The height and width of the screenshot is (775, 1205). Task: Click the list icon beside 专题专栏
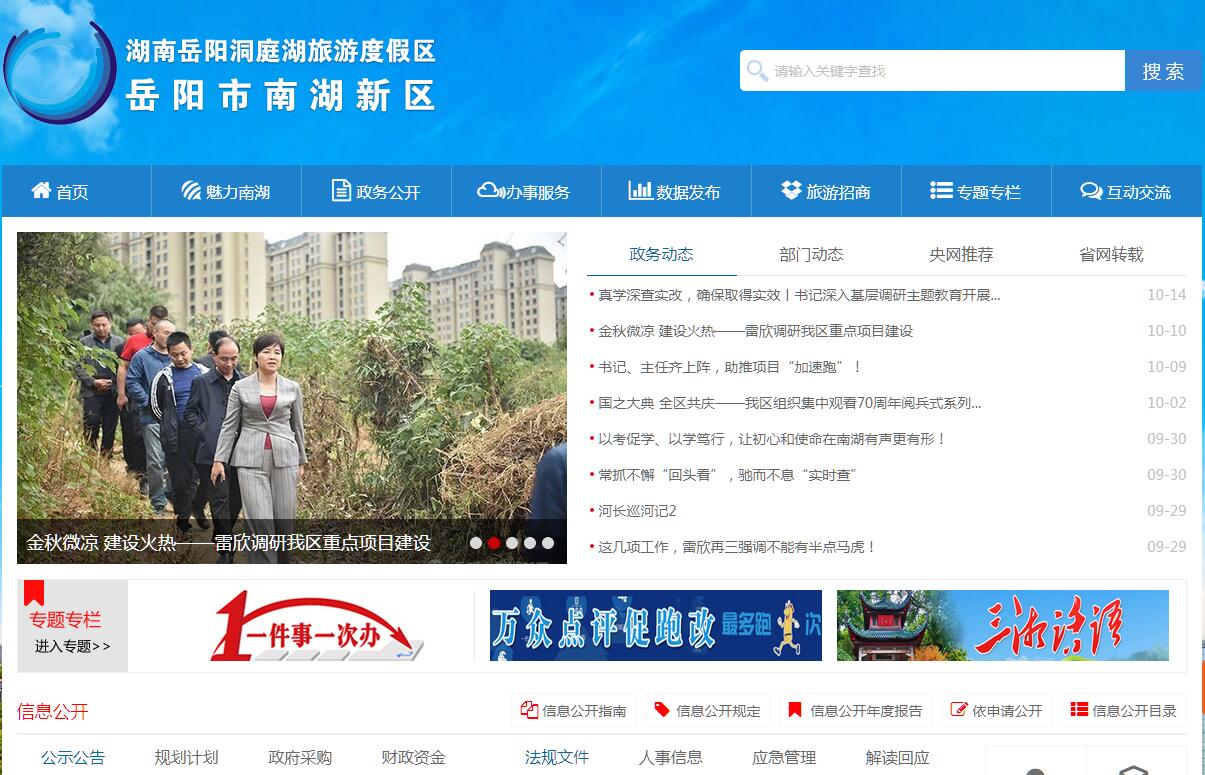click(x=941, y=190)
